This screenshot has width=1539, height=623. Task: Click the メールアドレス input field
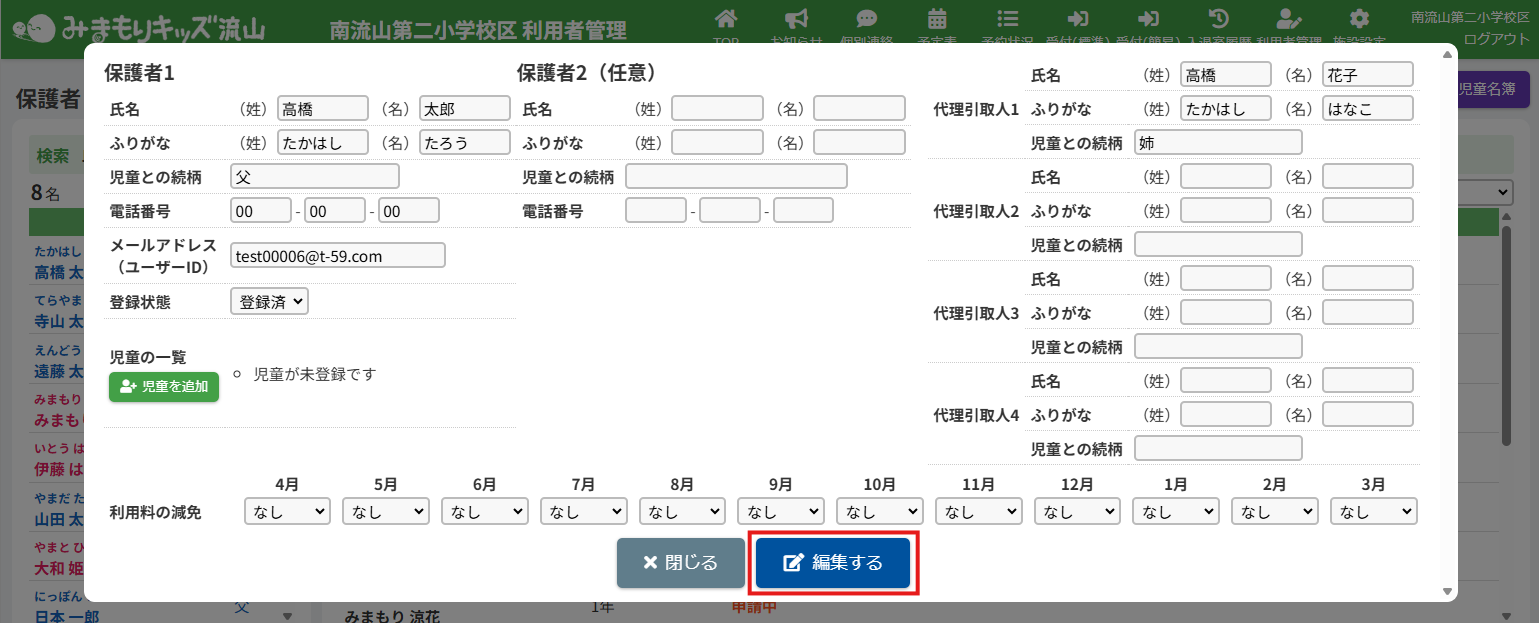click(x=337, y=256)
